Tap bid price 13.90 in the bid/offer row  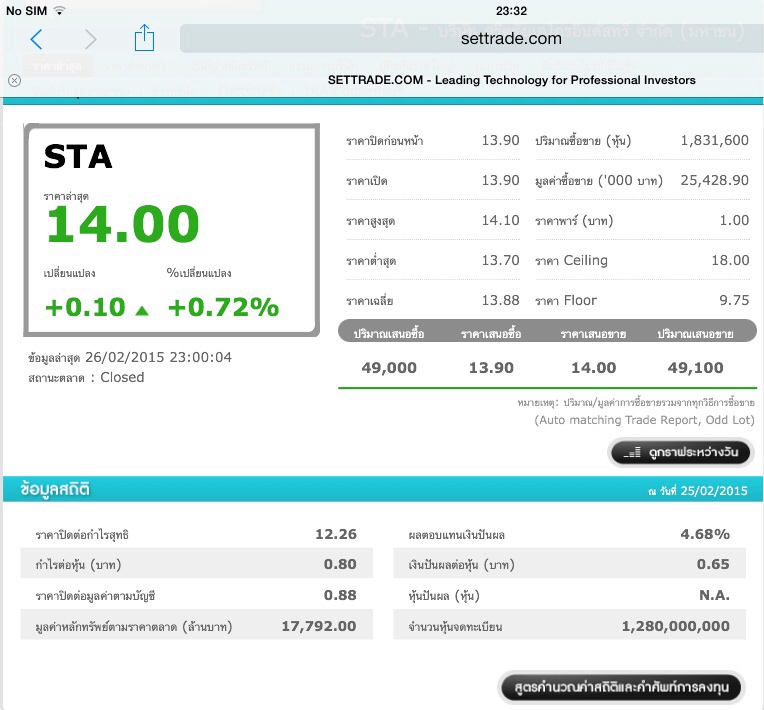point(491,367)
